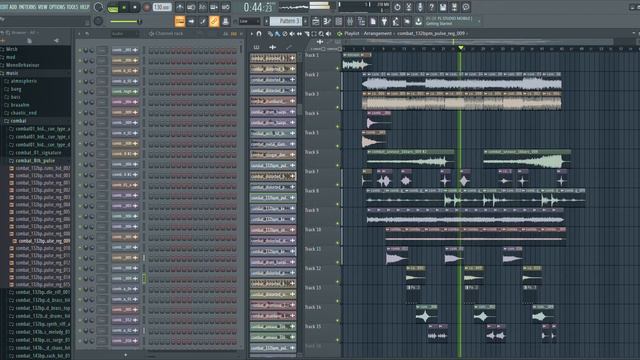Toggle the metronome icon
This screenshot has width=640, height=360.
[x=180, y=7]
